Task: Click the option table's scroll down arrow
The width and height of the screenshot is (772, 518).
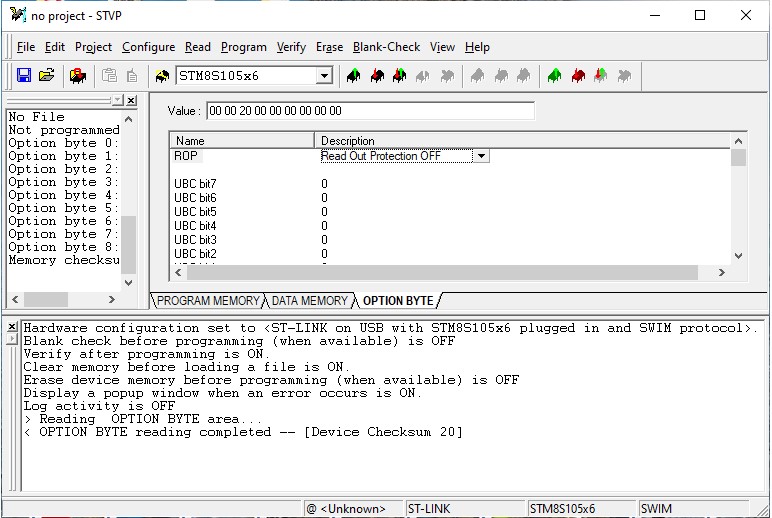Action: point(738,256)
